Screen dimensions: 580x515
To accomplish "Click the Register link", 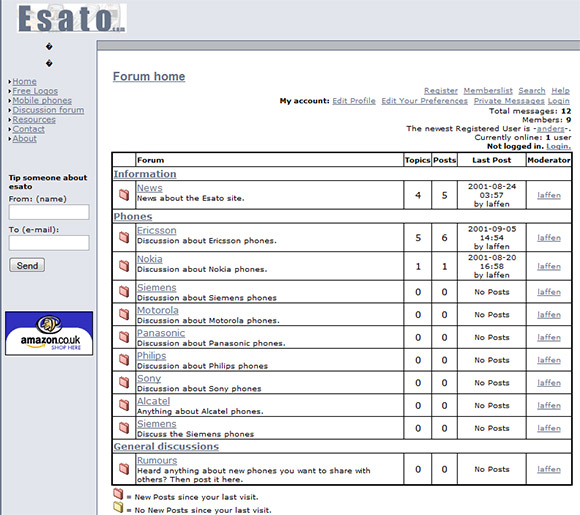I will (441, 91).
